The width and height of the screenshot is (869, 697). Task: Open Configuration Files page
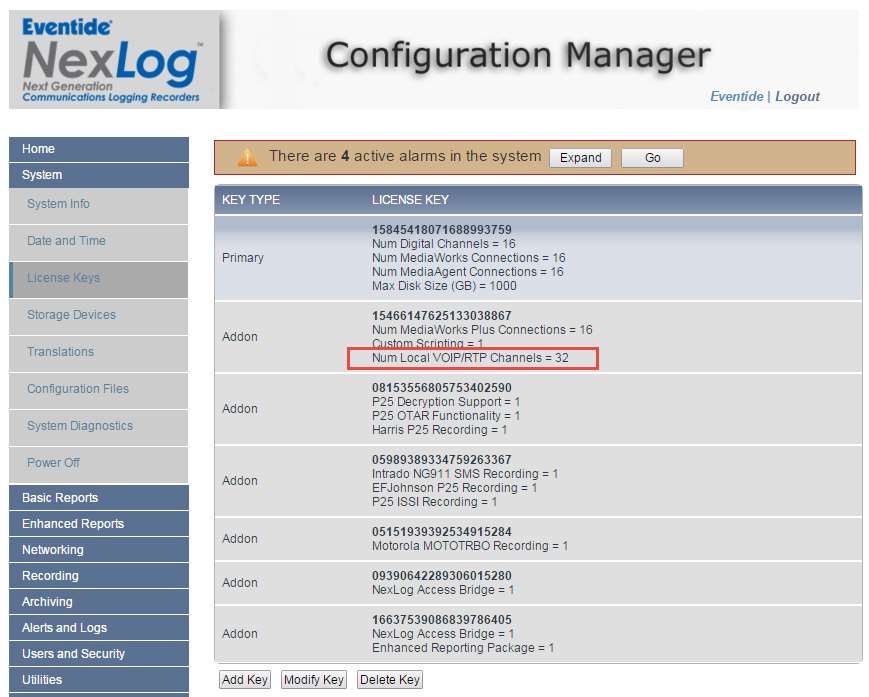[x=98, y=389]
